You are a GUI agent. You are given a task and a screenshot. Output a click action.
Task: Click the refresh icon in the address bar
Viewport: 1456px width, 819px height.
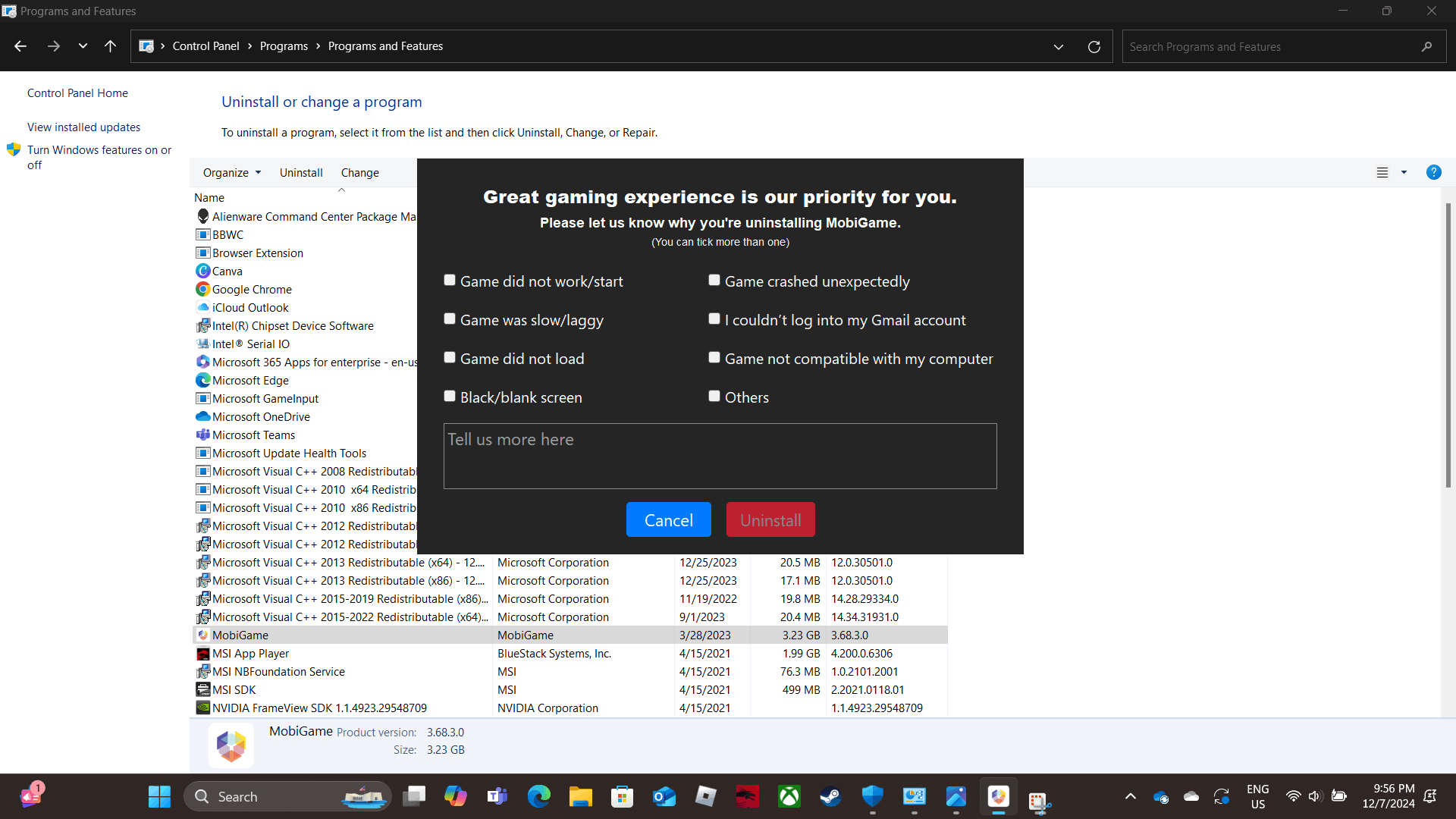1094,46
